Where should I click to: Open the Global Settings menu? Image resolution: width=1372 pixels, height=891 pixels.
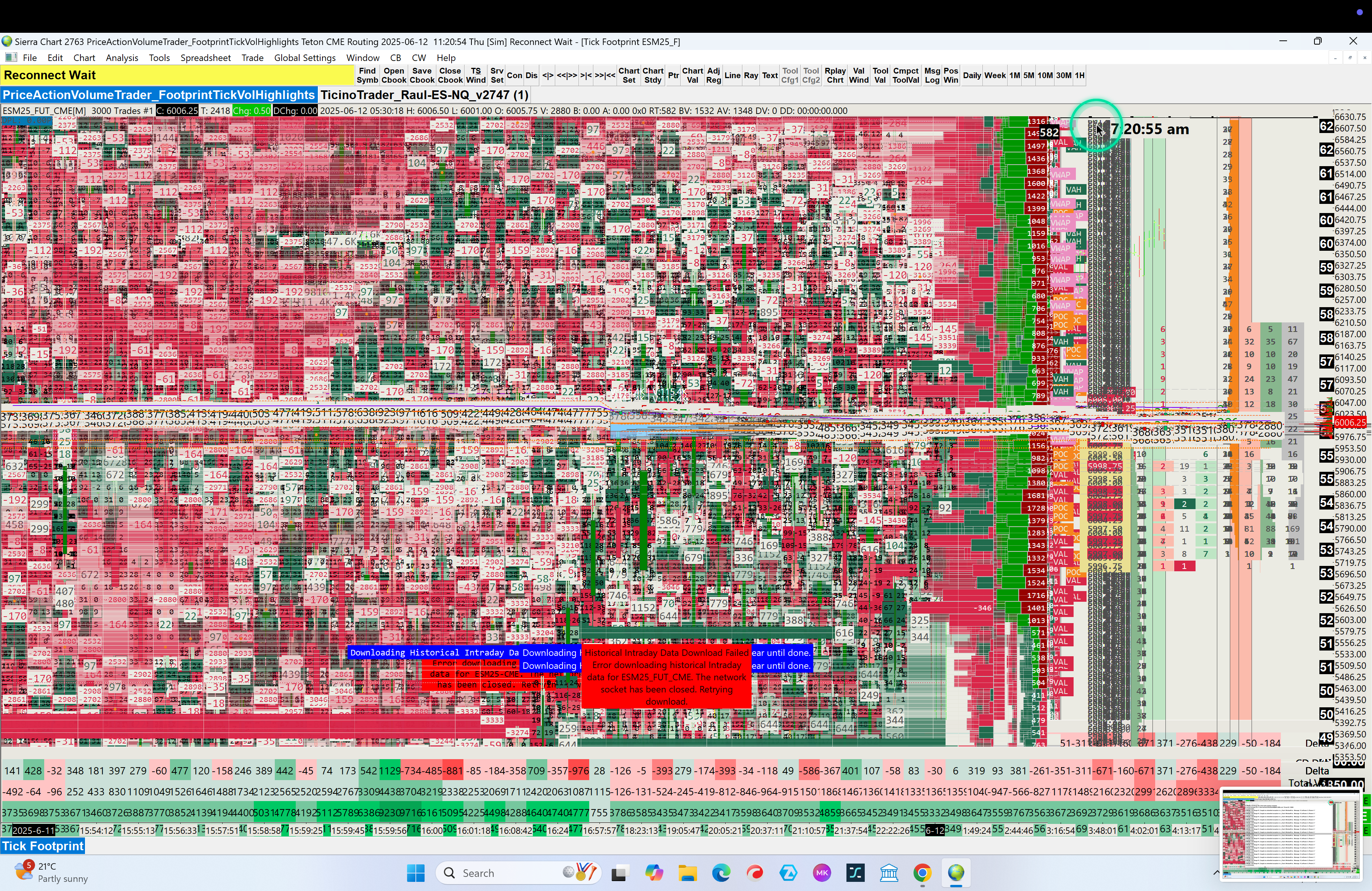[x=305, y=58]
